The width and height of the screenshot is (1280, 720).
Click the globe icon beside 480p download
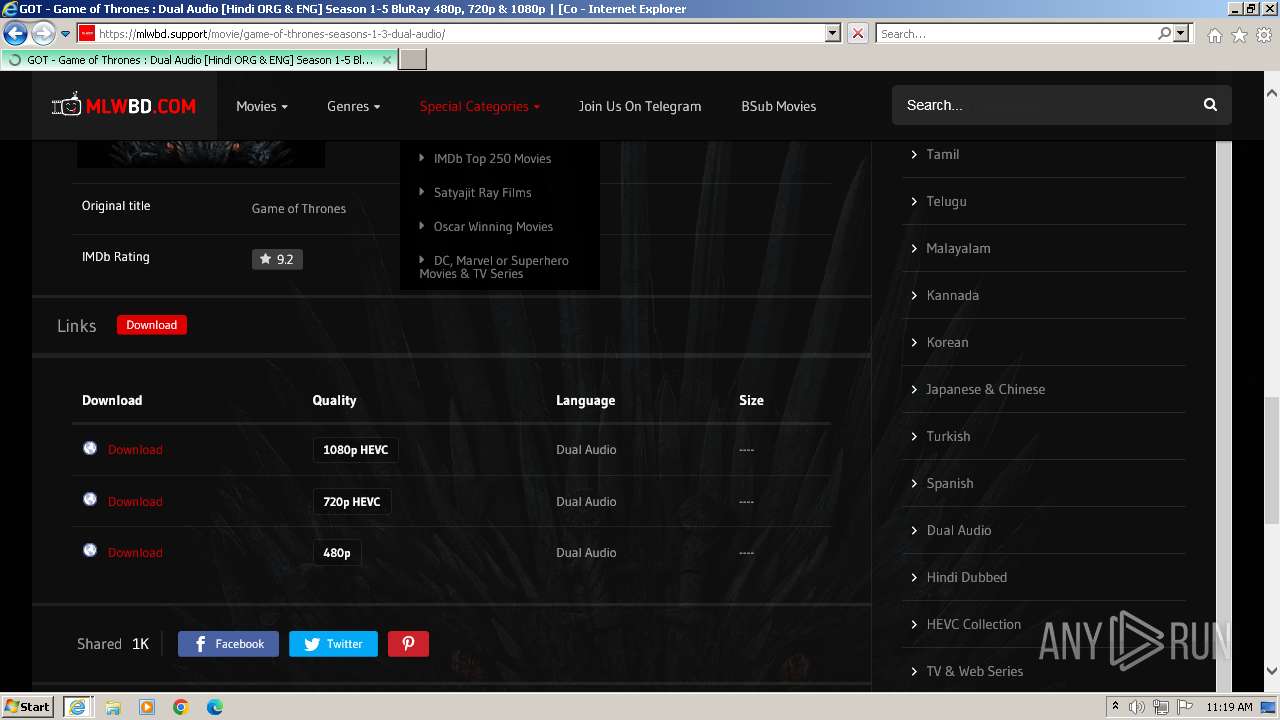pos(90,551)
